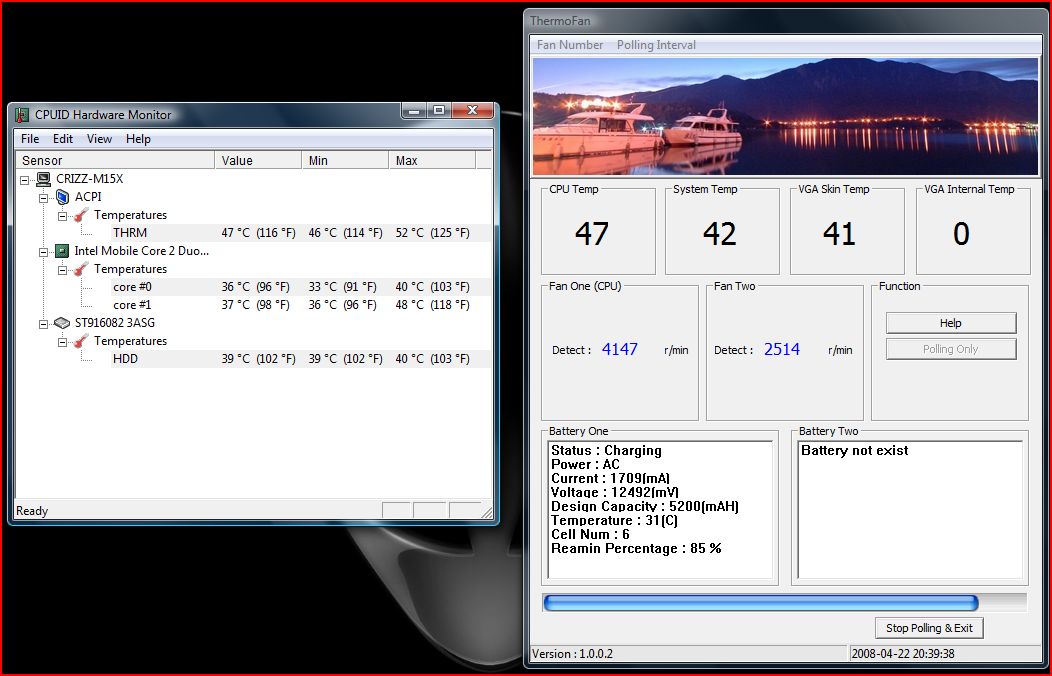1052x676 pixels.
Task: Open the File menu in Hardware Monitor
Action: (x=30, y=139)
